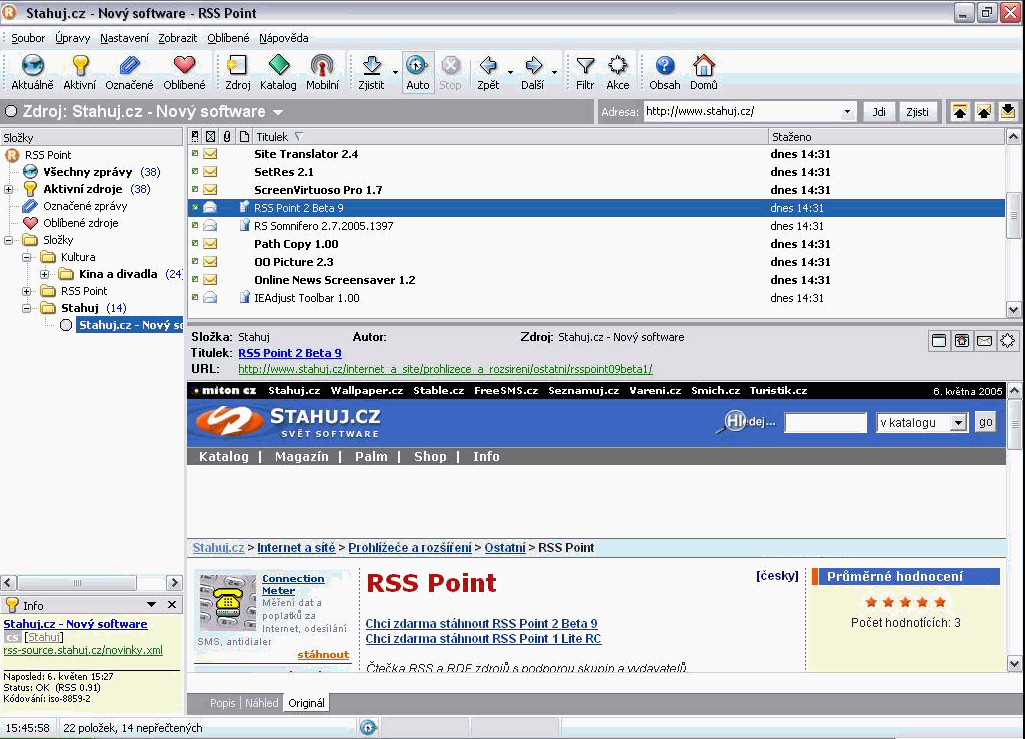The width and height of the screenshot is (1025, 739).
Task: Click the window layout icon in the preview header
Action: [x=939, y=341]
